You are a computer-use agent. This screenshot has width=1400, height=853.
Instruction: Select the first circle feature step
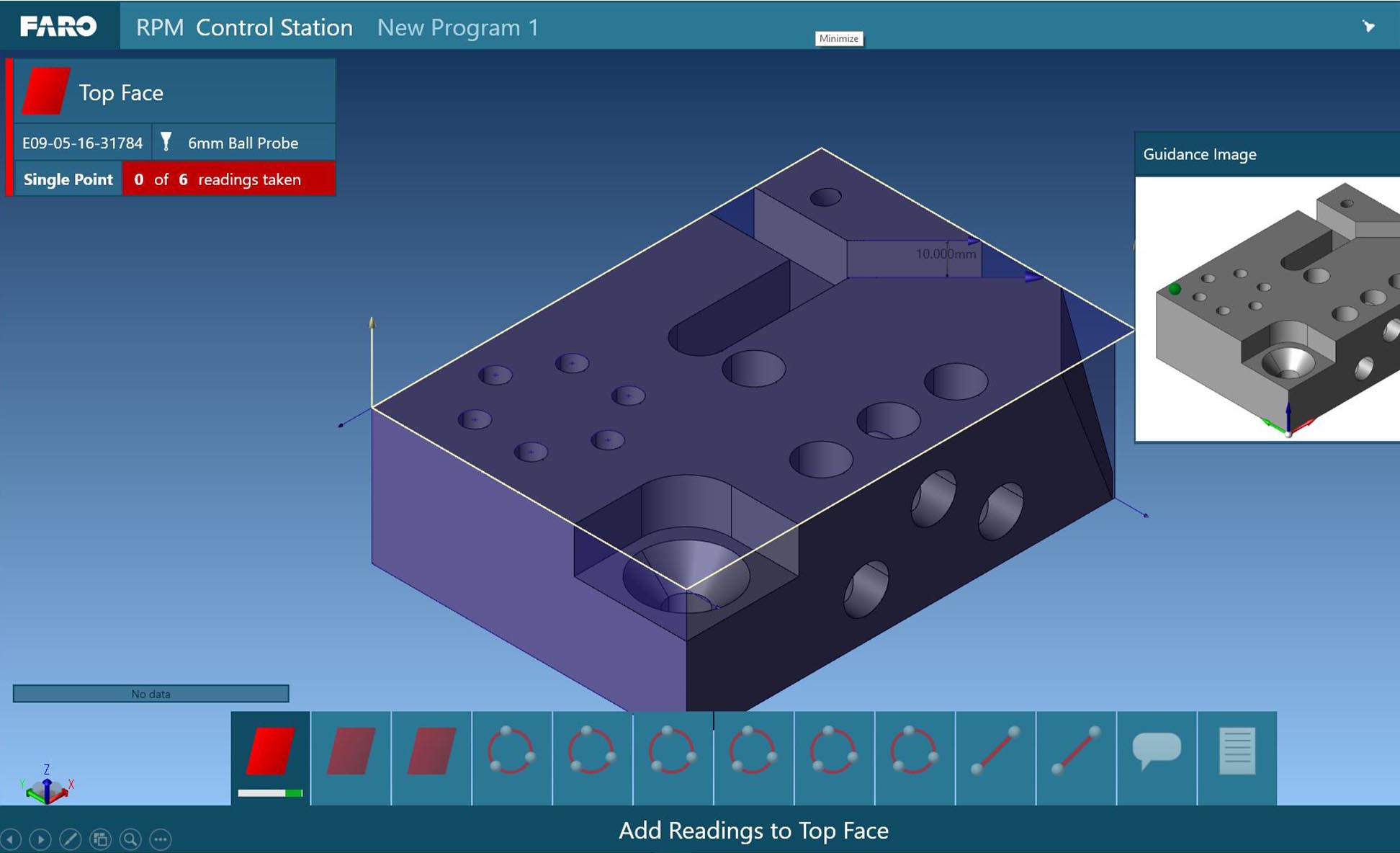[x=512, y=757]
